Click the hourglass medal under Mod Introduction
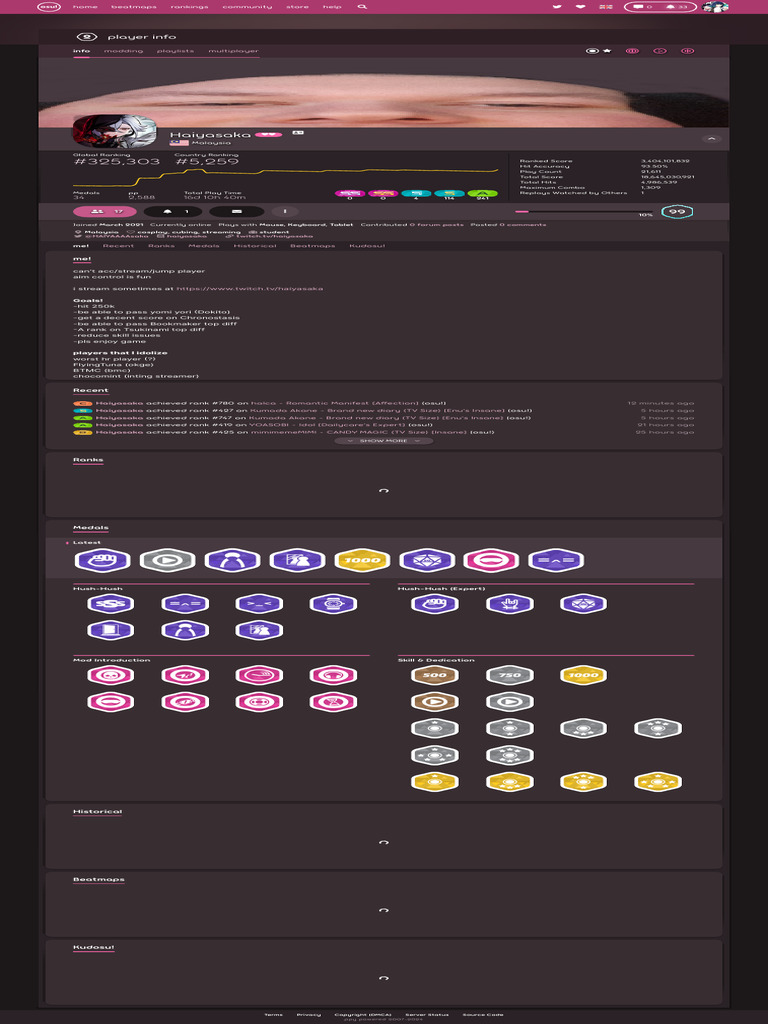Viewport: 768px width, 1024px height. 333,702
